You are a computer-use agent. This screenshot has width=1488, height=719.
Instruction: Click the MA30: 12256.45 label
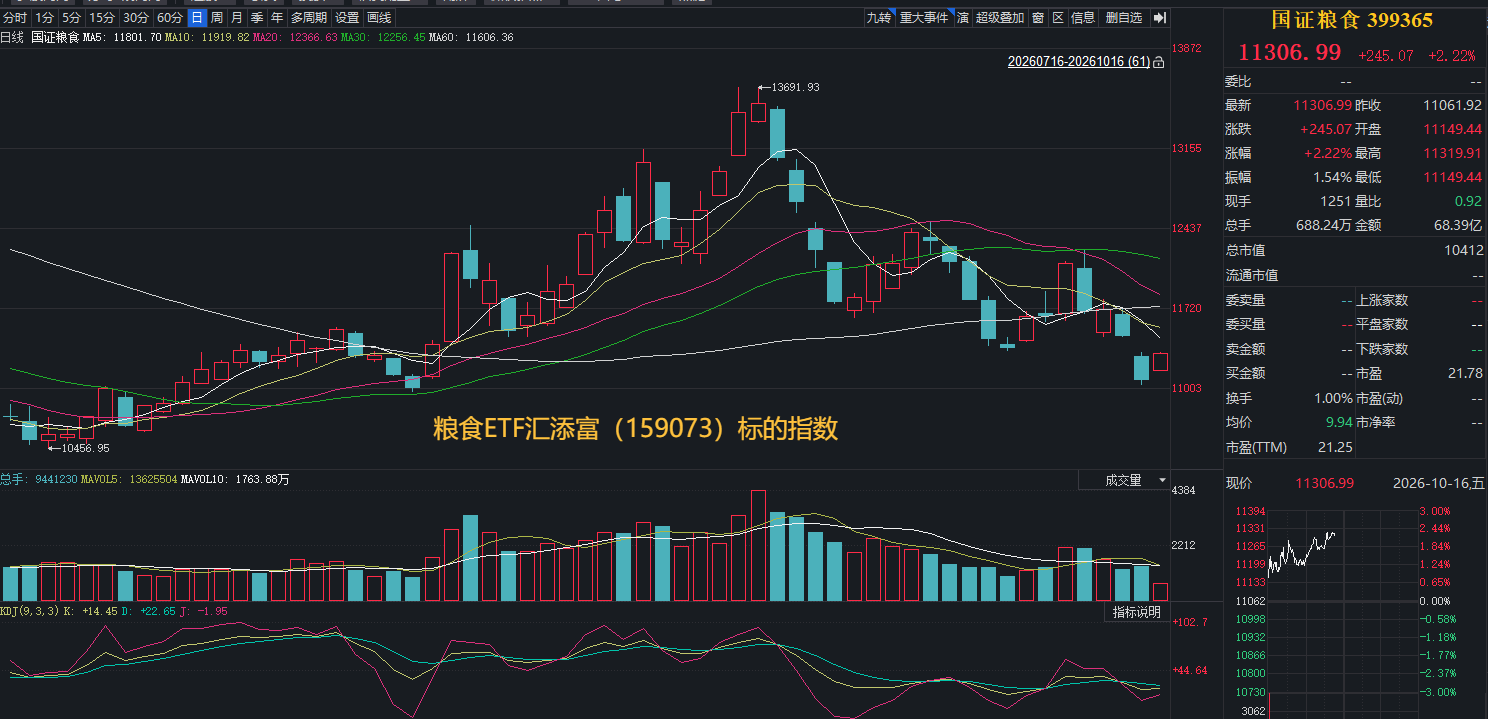point(383,37)
